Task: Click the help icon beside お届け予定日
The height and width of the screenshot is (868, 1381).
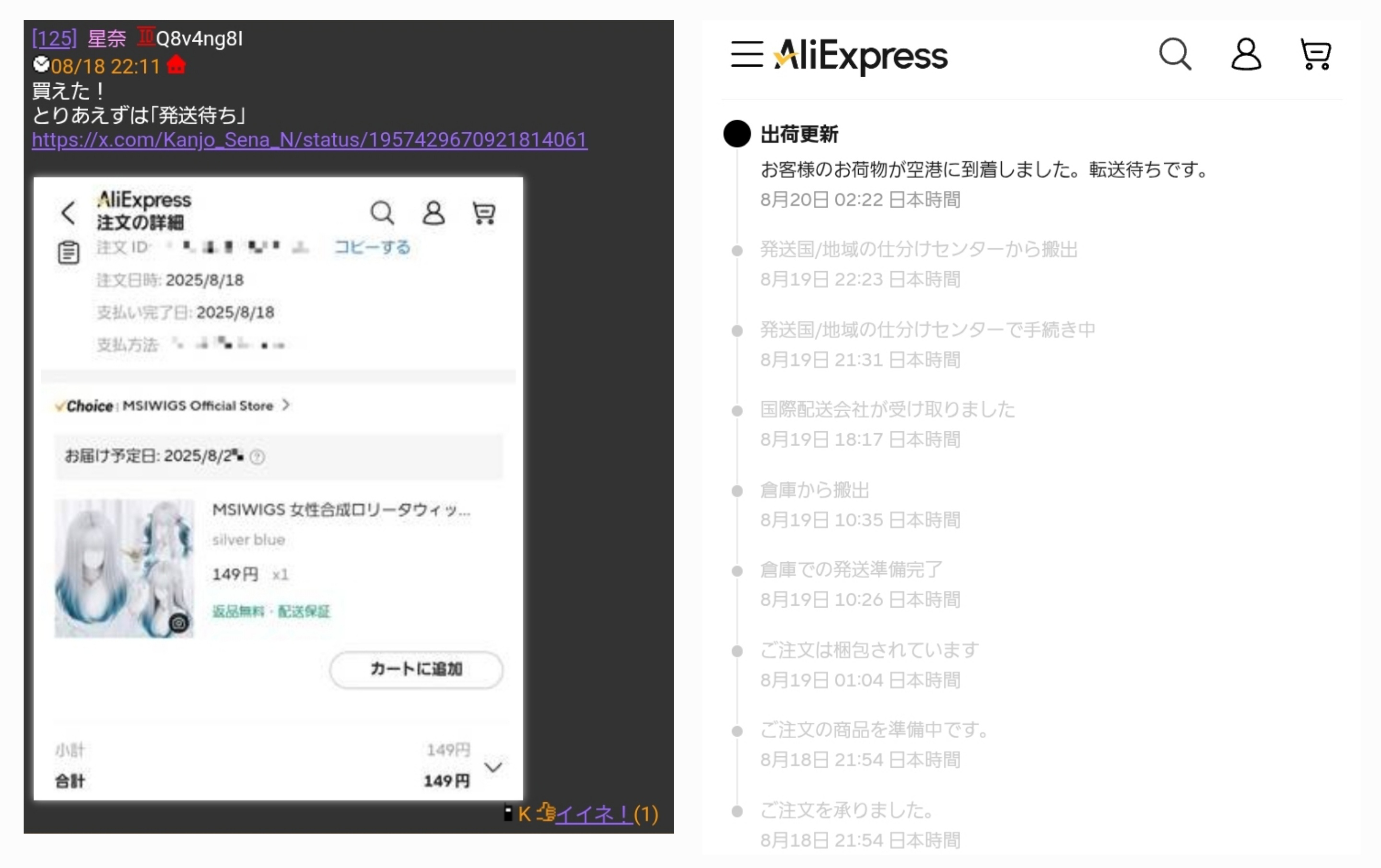Action: 257,457
